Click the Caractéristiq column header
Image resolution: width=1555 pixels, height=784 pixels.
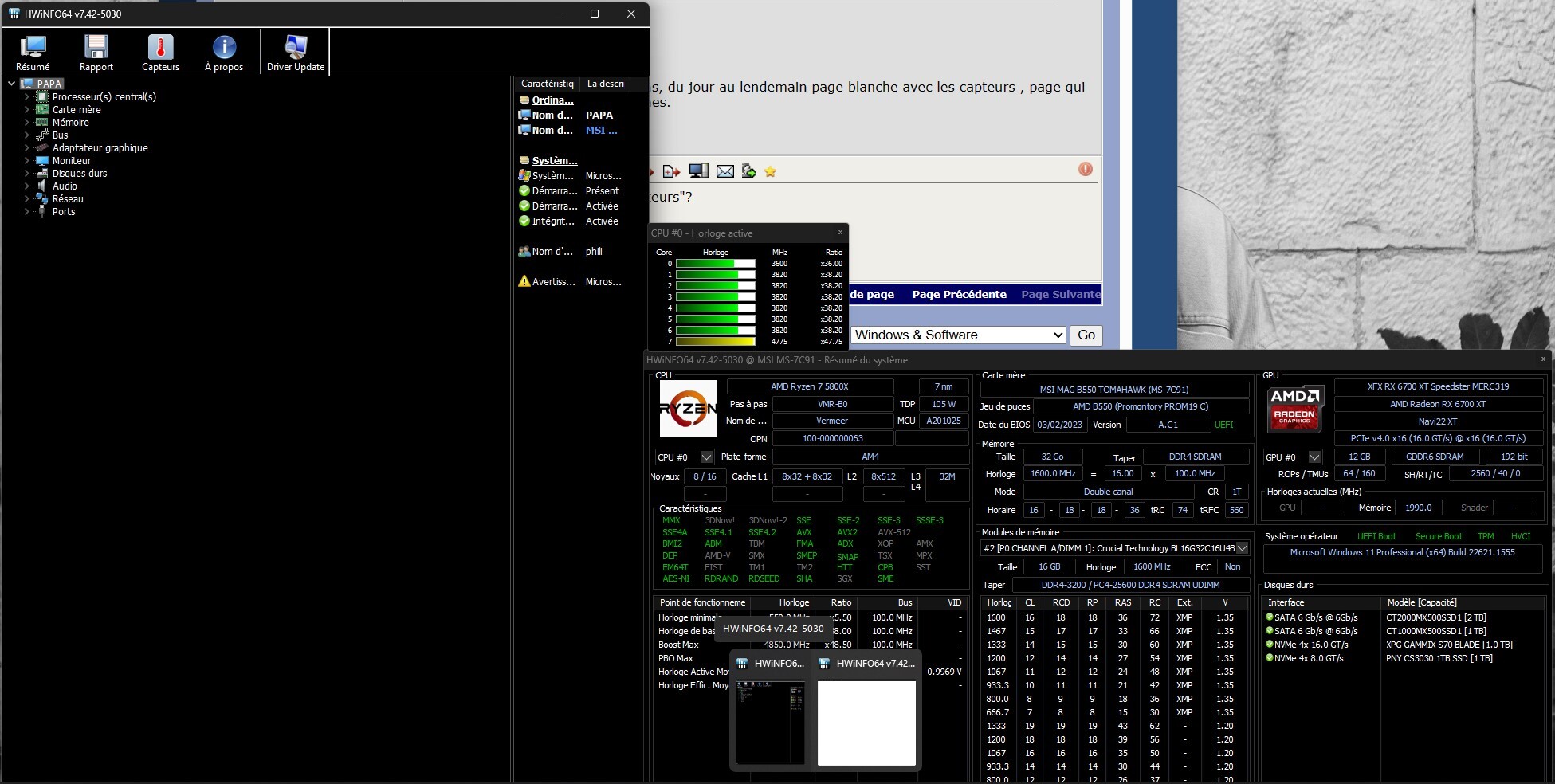(x=547, y=84)
